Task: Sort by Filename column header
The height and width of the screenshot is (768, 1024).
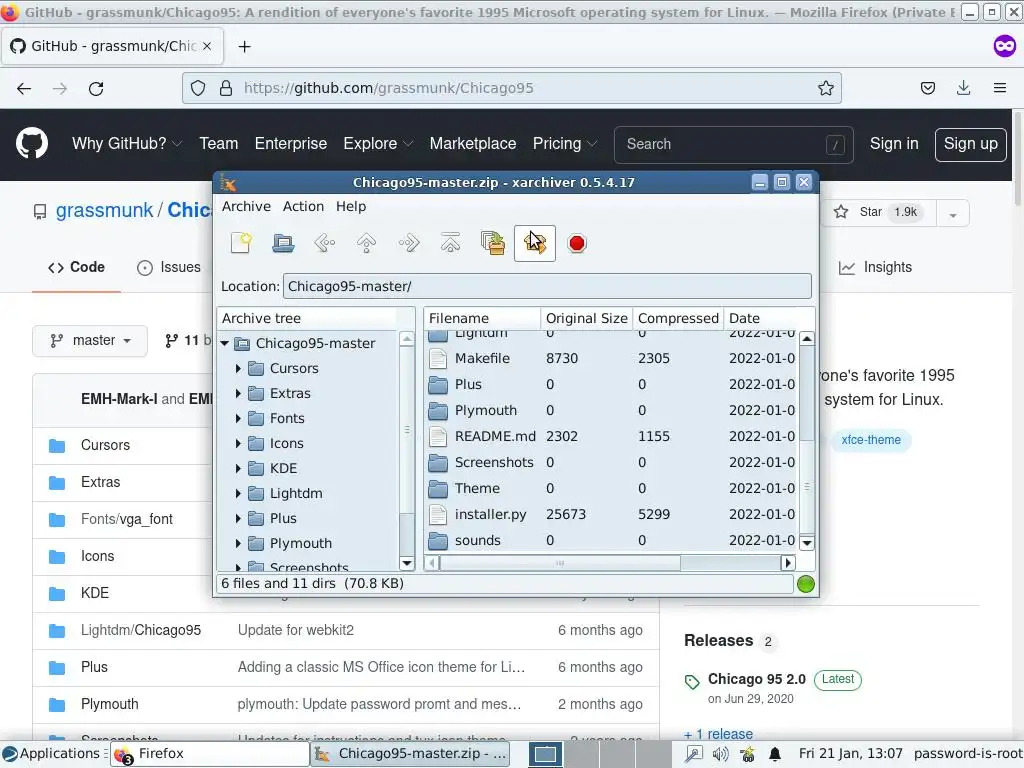Action: tap(482, 318)
